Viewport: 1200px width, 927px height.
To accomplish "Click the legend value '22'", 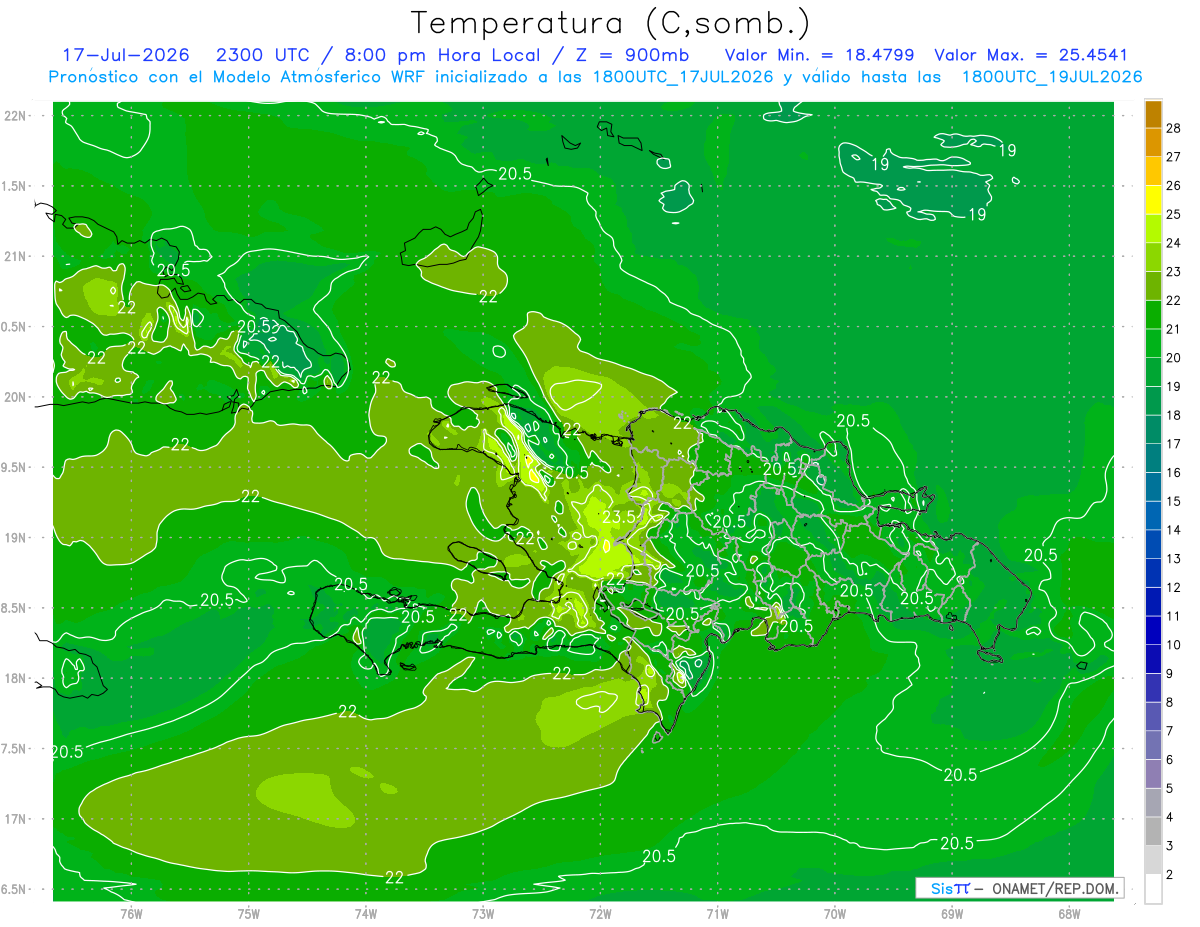I will [x=1173, y=300].
